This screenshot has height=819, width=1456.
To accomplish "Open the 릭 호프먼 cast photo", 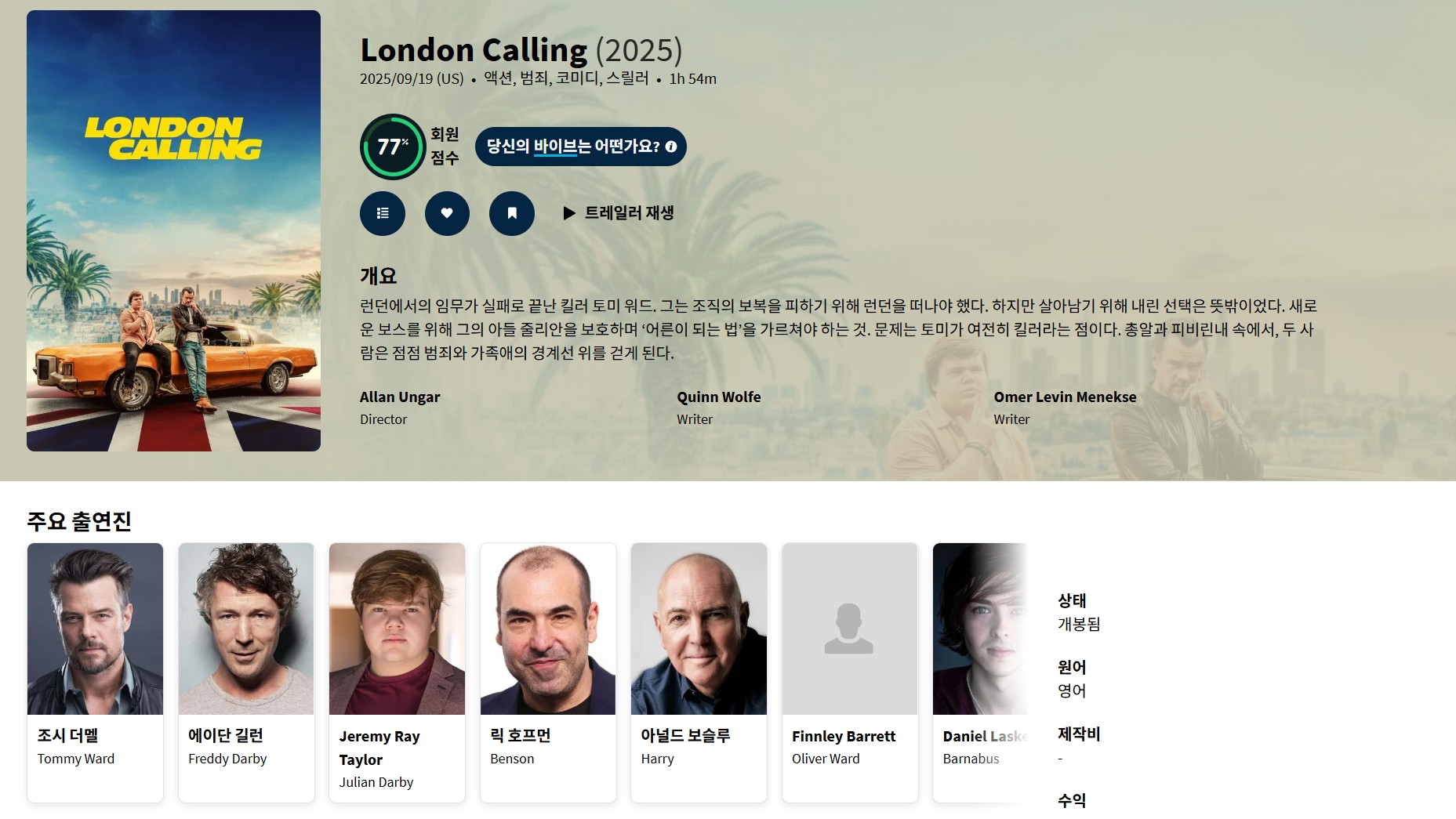I will (x=548, y=629).
